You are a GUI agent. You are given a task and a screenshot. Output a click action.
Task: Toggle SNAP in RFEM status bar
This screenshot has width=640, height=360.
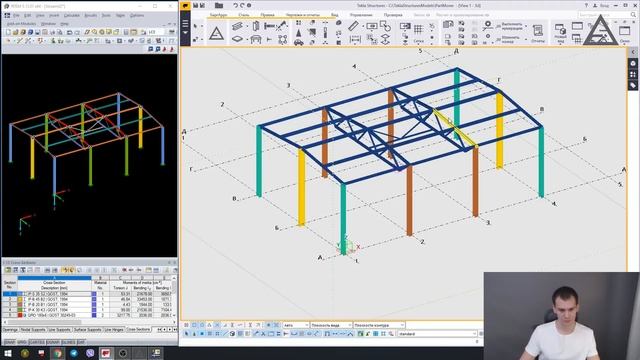coord(9,342)
